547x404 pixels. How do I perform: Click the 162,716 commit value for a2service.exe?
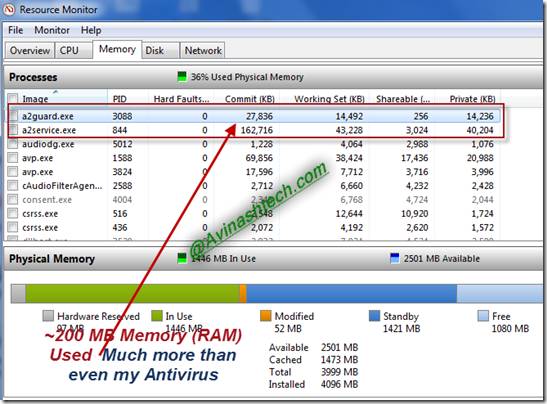click(257, 130)
